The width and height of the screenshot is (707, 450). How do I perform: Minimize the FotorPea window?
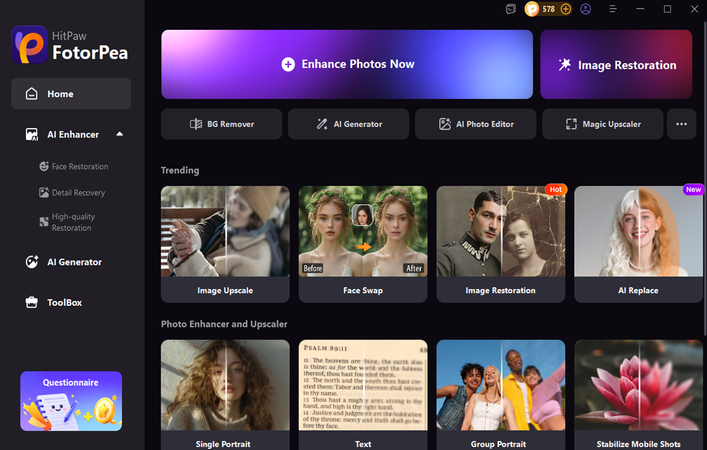(640, 9)
